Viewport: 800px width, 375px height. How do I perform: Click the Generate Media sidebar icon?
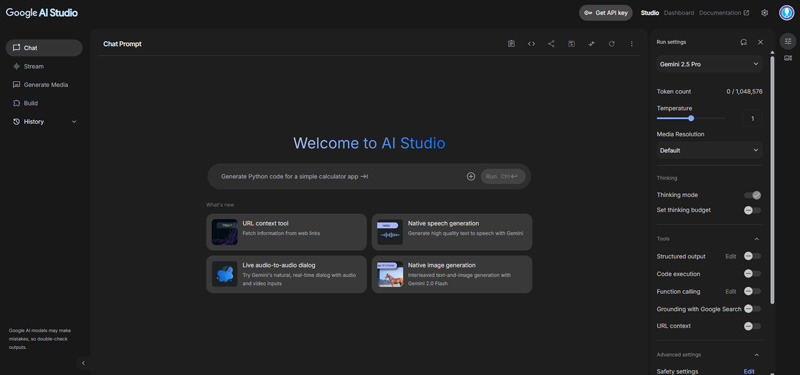(x=16, y=85)
